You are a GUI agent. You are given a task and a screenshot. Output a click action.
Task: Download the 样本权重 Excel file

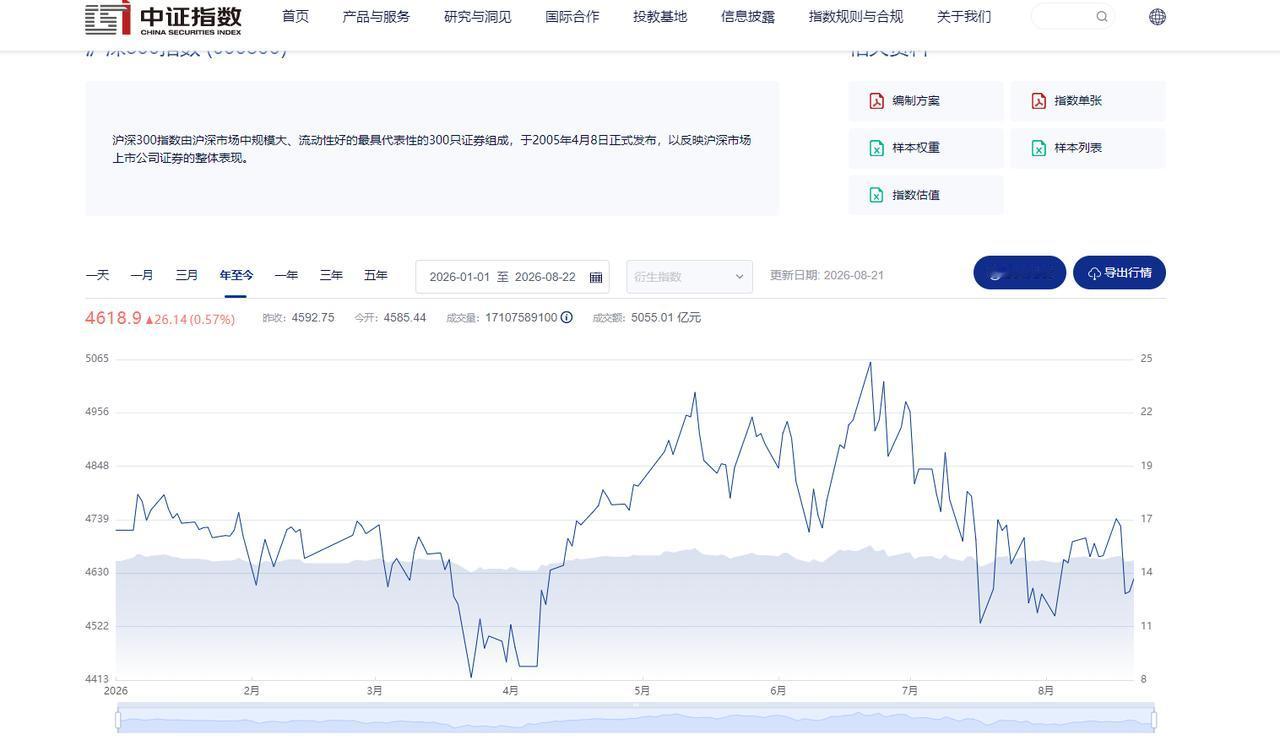(x=926, y=148)
